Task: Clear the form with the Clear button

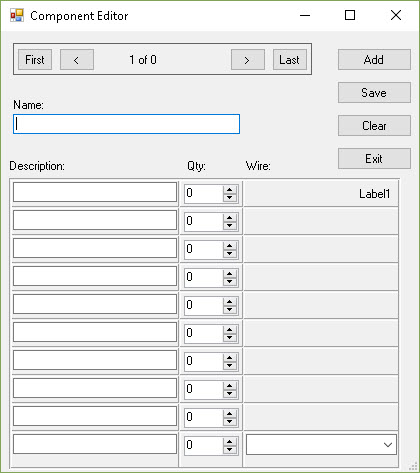Action: (x=374, y=126)
